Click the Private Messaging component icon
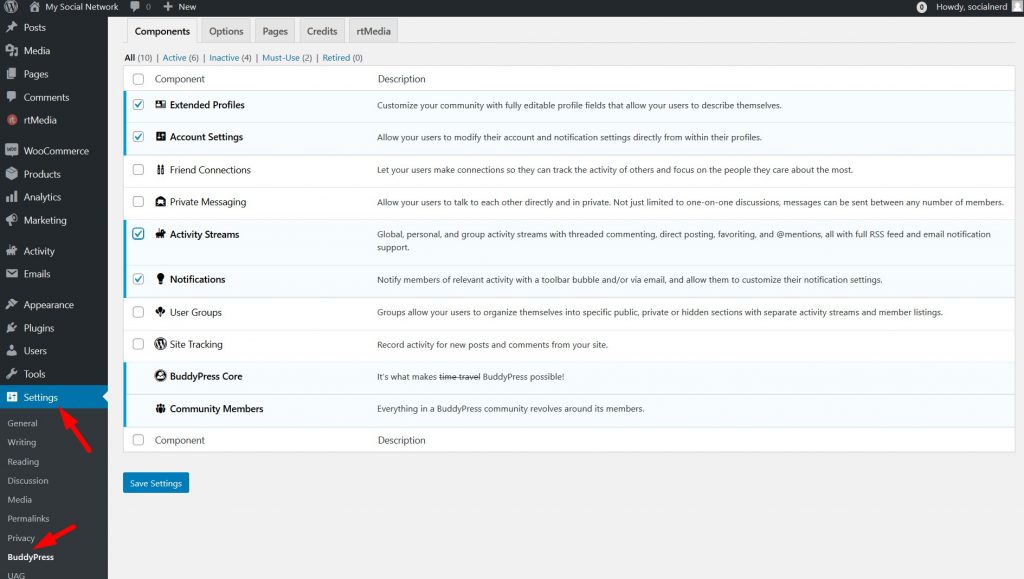 (x=161, y=202)
